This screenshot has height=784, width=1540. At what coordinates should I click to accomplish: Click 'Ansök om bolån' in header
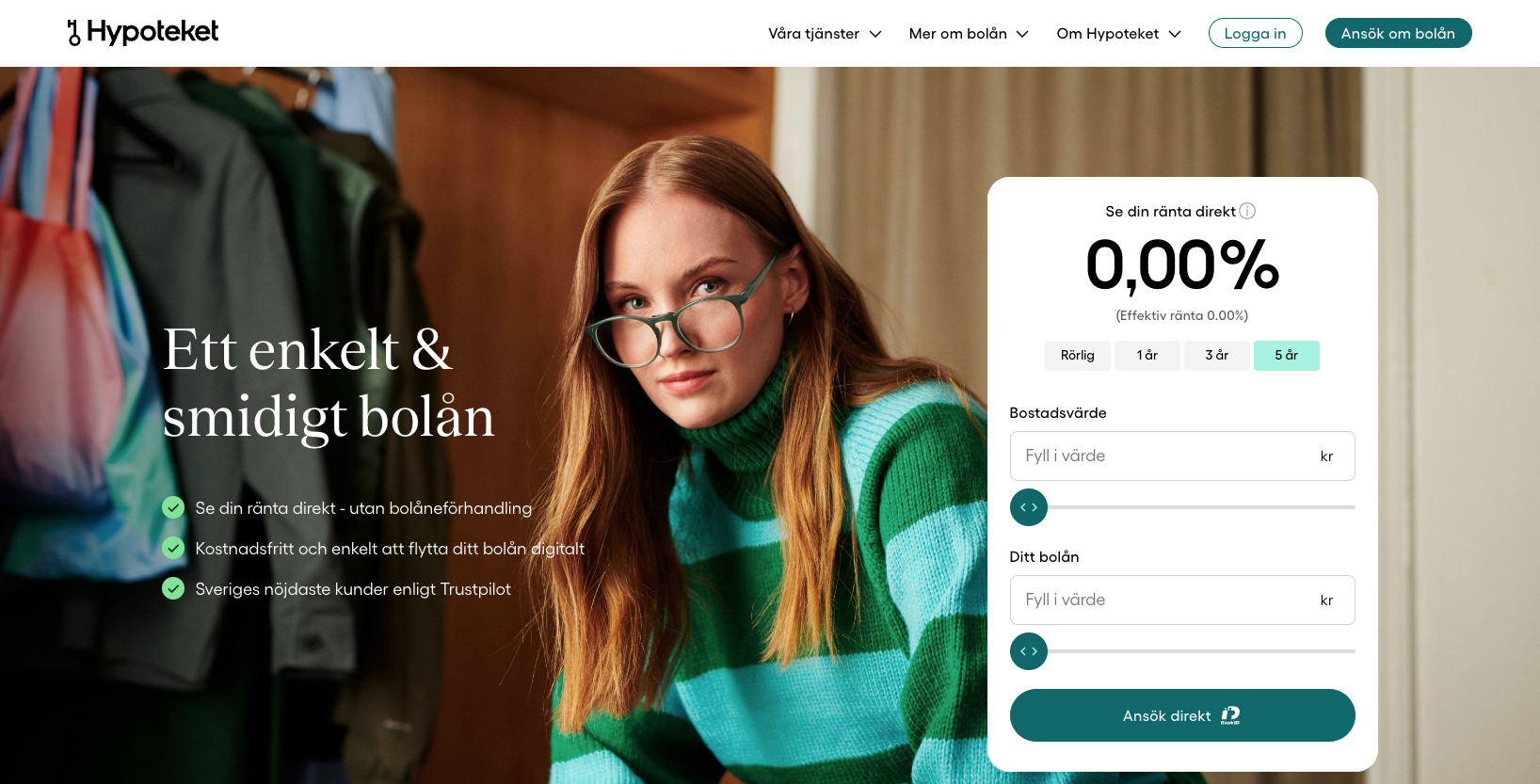tap(1398, 33)
